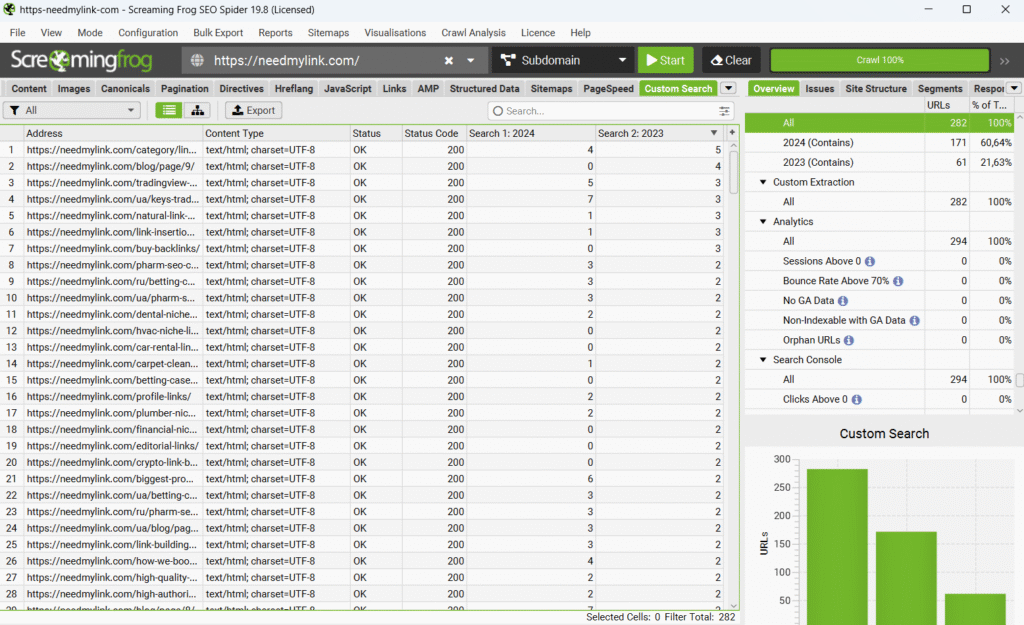
Task: Open the Subdomain crawl mode dropdown
Action: pos(564,61)
